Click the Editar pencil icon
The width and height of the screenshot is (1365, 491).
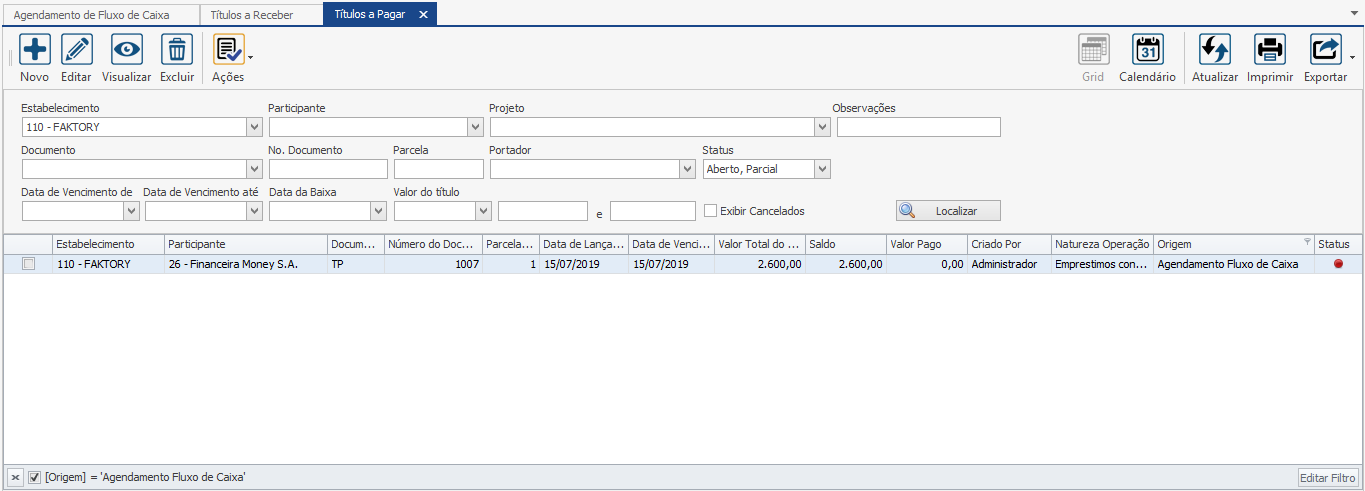coord(76,50)
